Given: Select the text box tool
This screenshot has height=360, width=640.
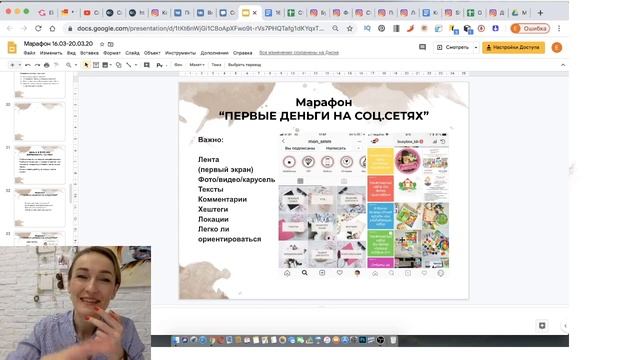Looking at the screenshot, I should [x=96, y=65].
